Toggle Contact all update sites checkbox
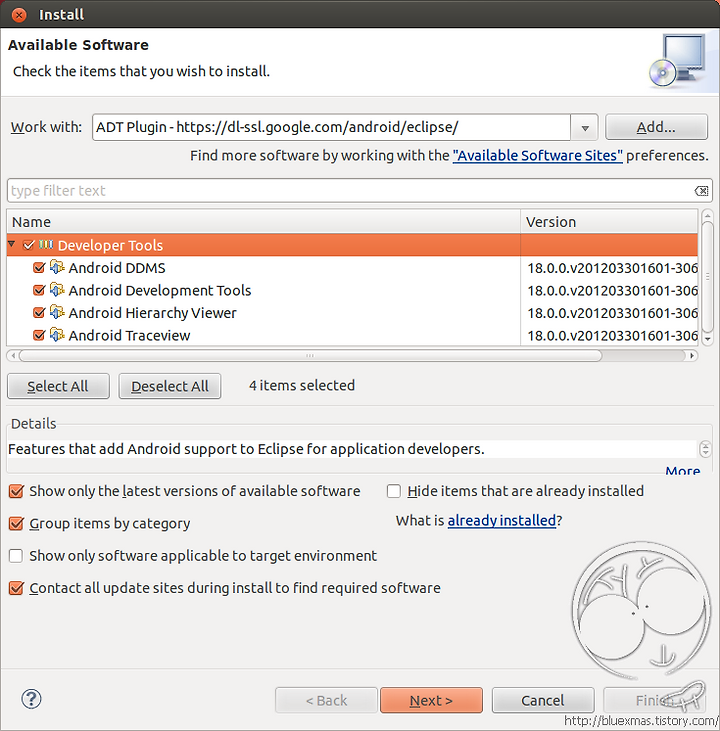 (x=16, y=588)
